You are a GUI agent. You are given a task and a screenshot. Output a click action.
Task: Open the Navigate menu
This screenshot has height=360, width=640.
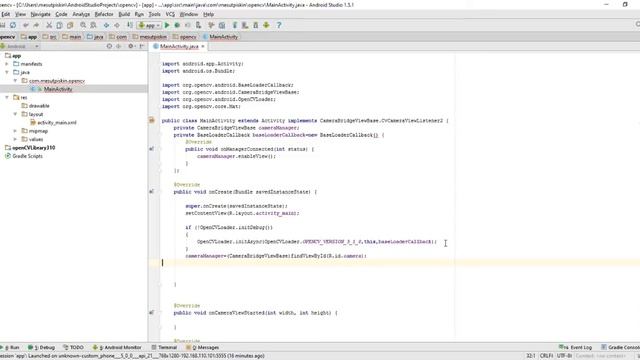click(40, 14)
